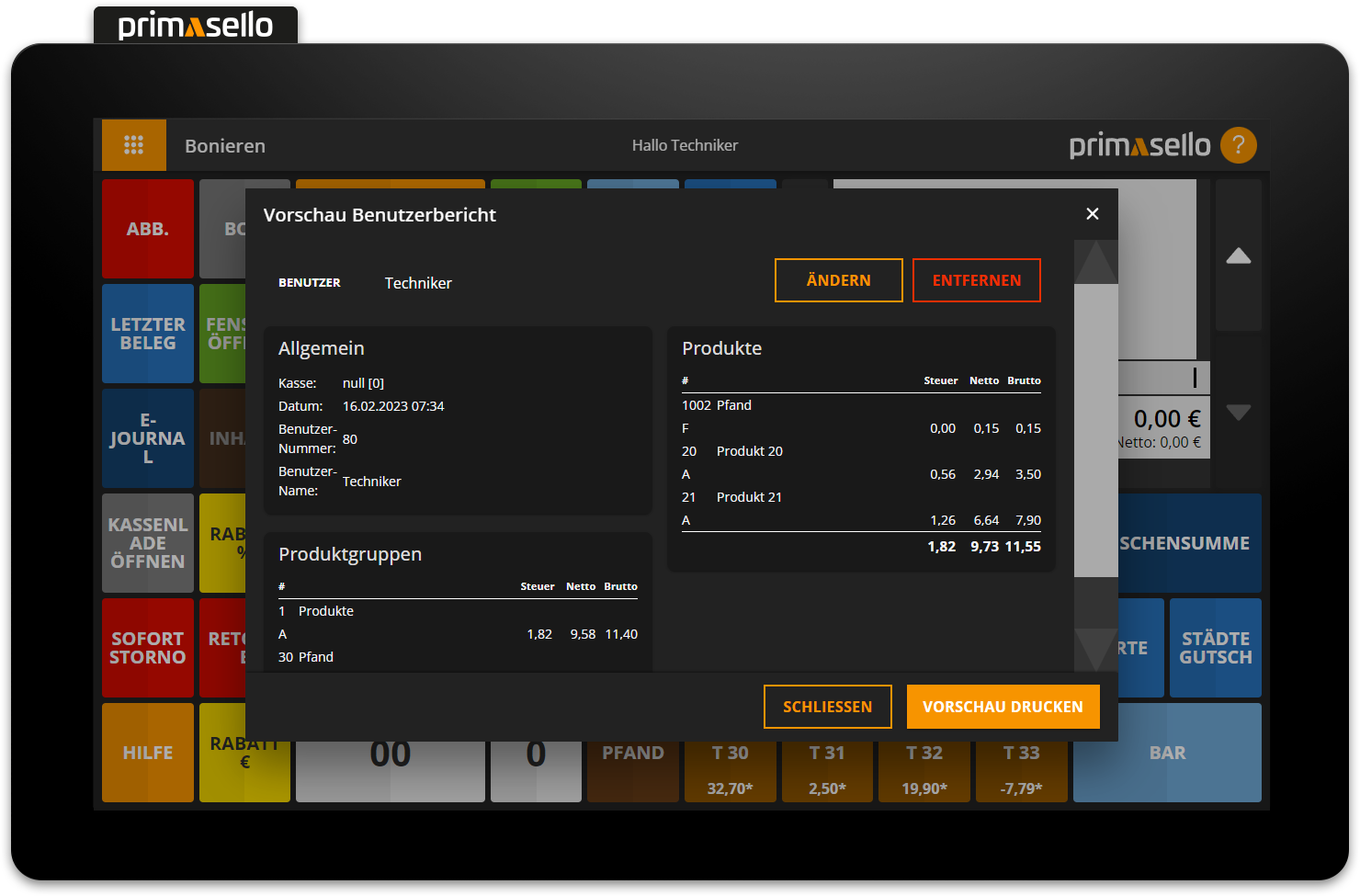Click the ÄNDERN button

coord(838,280)
